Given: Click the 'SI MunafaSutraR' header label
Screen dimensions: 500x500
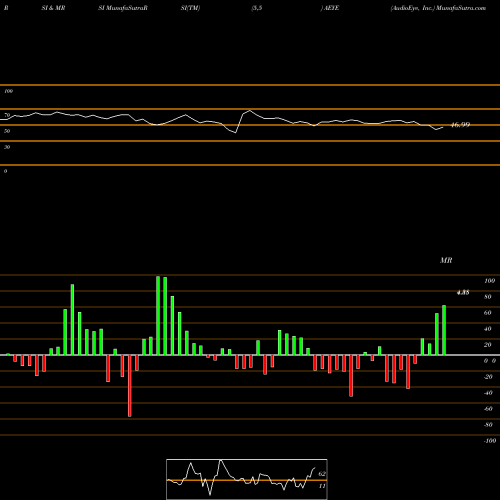Looking at the screenshot, I should pyautogui.click(x=123, y=8).
